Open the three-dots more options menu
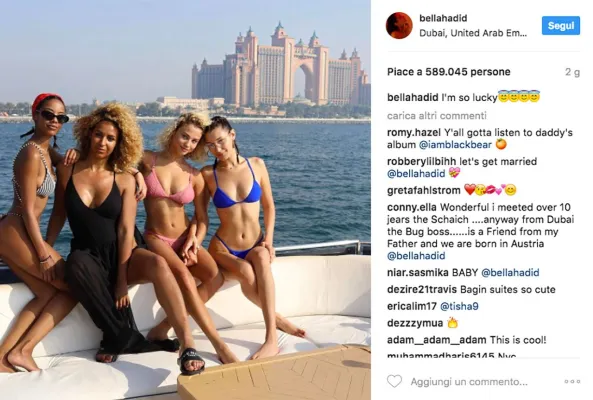The width and height of the screenshot is (593, 400). (x=572, y=381)
